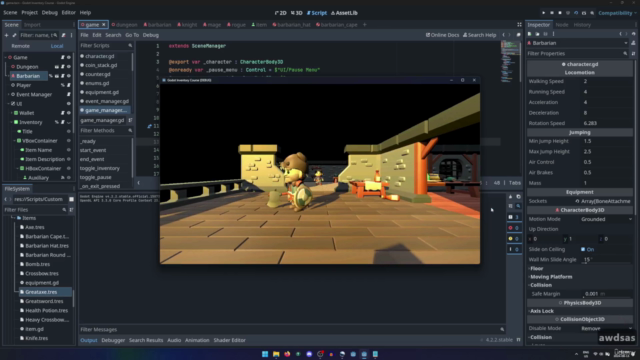This screenshot has height=360, width=640.
Task: Toggle visibility of UI node
Action: [69, 104]
